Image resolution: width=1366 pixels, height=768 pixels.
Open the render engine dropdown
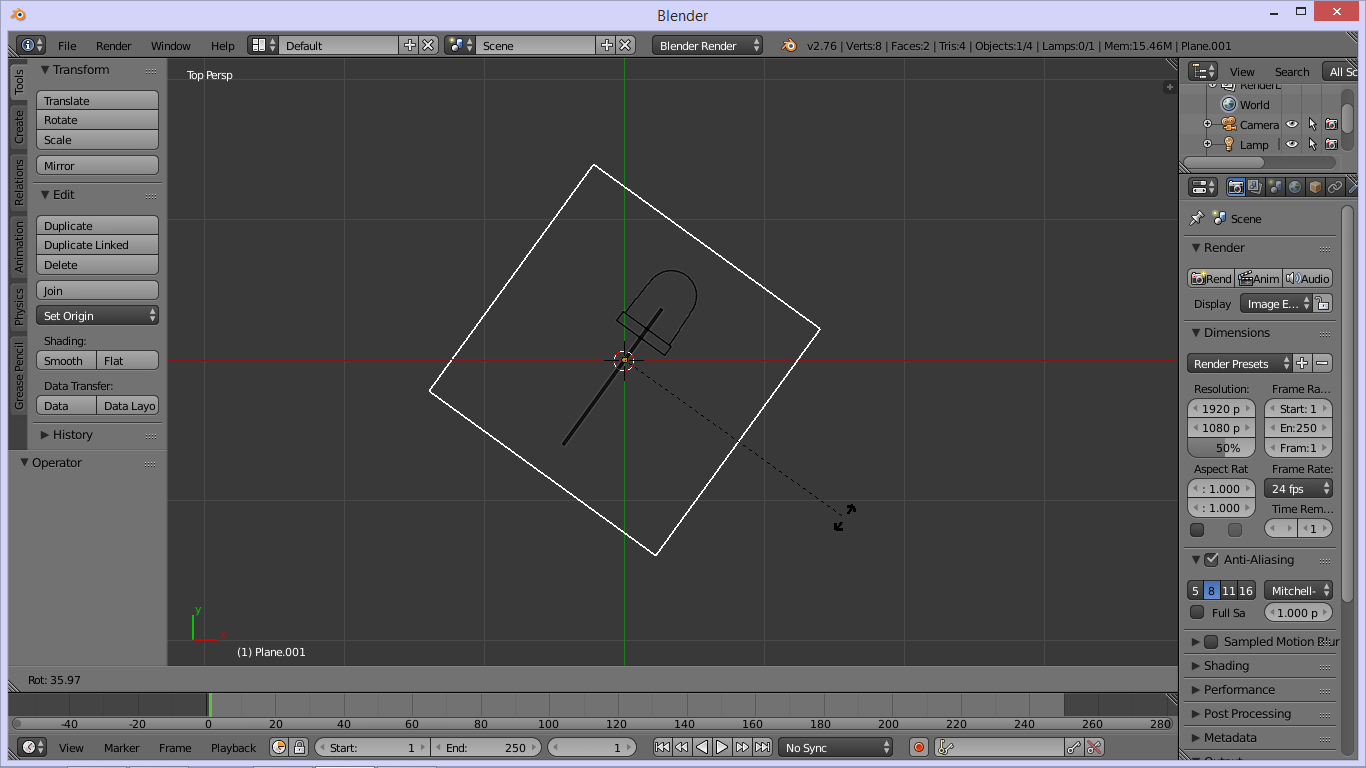click(707, 45)
